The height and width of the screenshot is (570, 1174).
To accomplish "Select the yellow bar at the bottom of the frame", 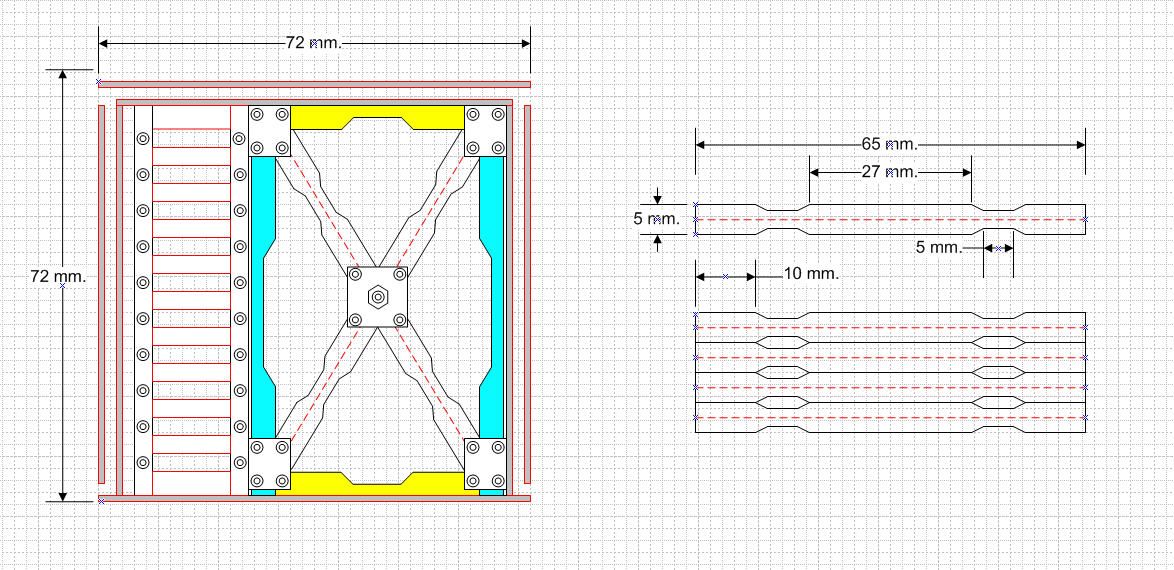I will click(x=377, y=483).
